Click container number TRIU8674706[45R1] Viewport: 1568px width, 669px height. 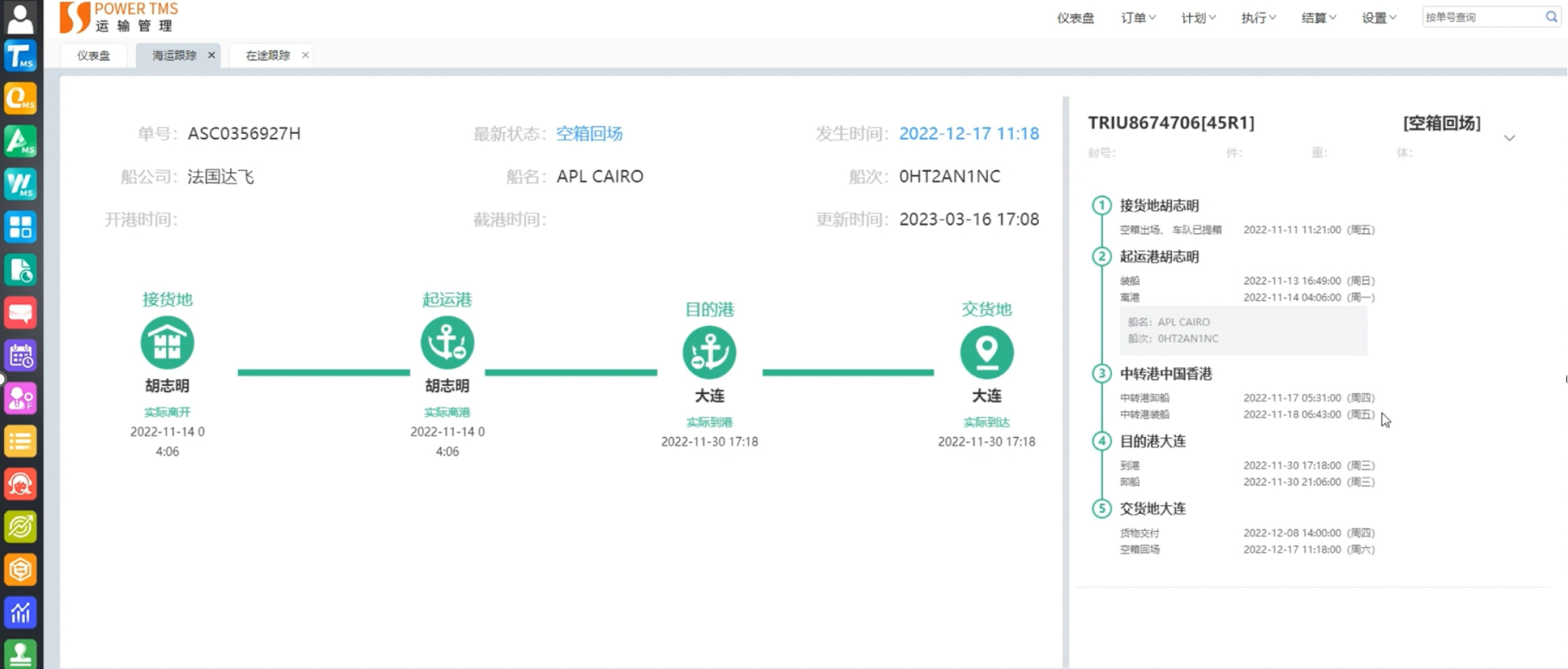click(1171, 123)
